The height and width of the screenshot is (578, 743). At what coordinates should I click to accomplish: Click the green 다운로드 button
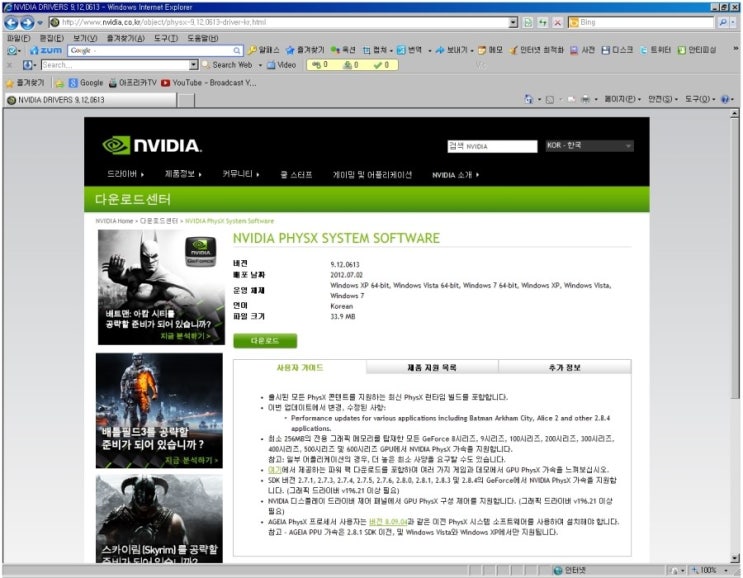click(265, 341)
